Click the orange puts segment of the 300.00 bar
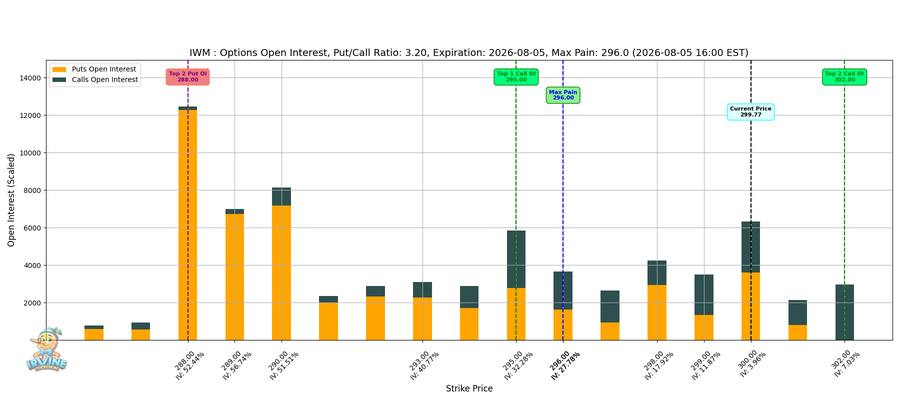The image size is (900, 400). pyautogui.click(x=751, y=306)
